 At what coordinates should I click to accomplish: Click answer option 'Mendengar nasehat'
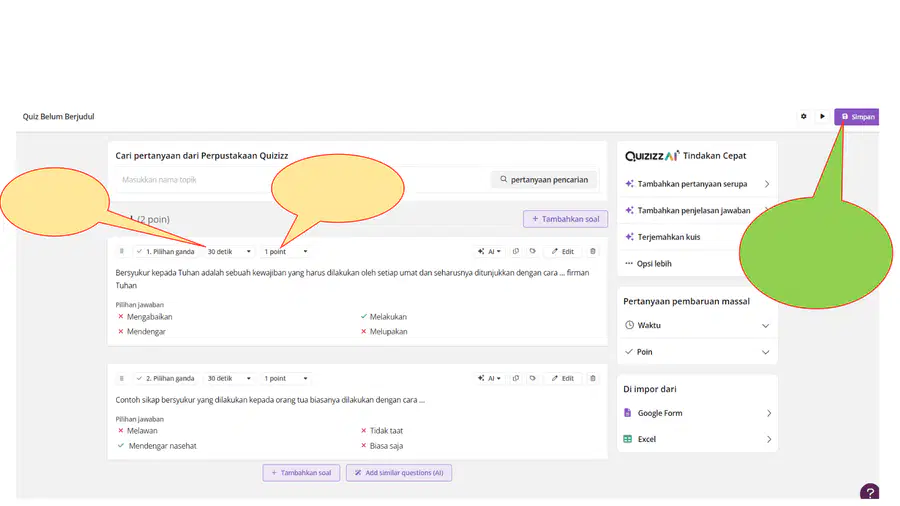pos(162,446)
